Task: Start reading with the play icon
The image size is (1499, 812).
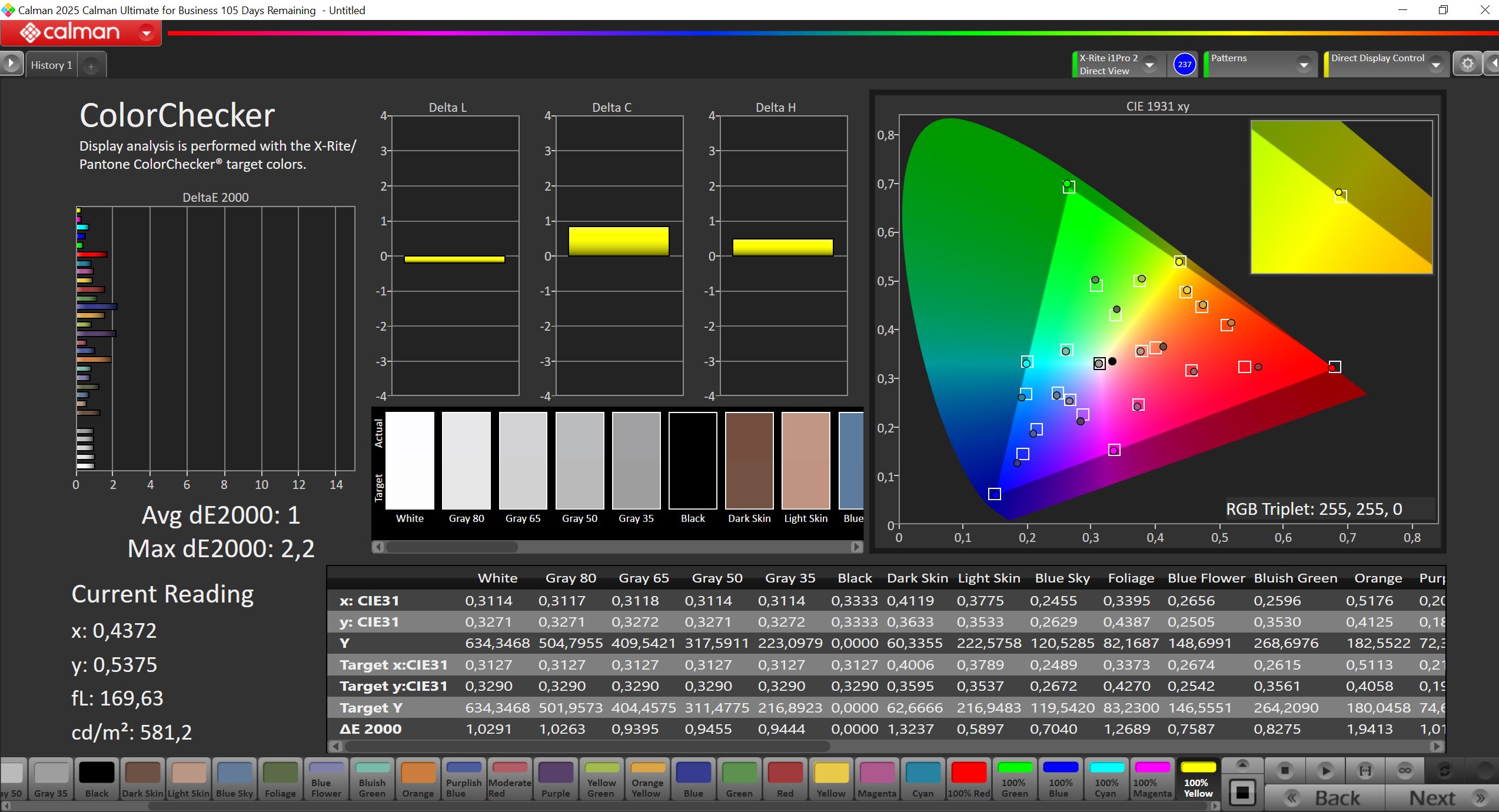Action: click(1325, 770)
